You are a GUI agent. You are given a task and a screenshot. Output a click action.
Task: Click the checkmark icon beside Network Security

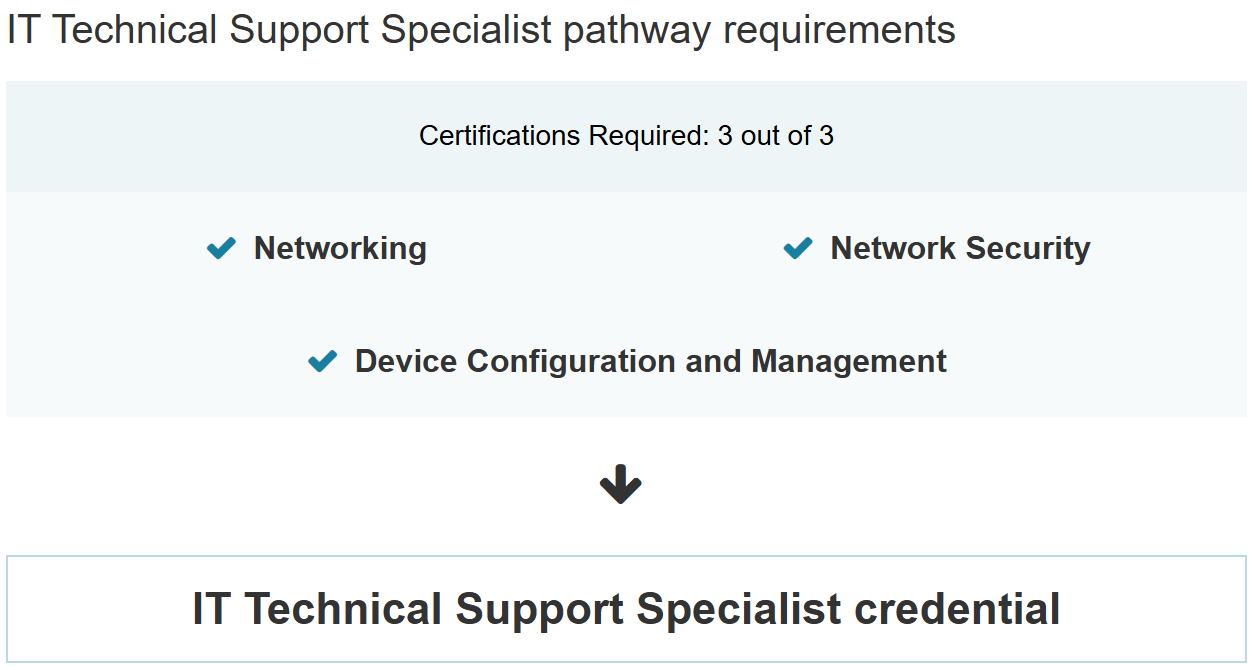point(798,248)
